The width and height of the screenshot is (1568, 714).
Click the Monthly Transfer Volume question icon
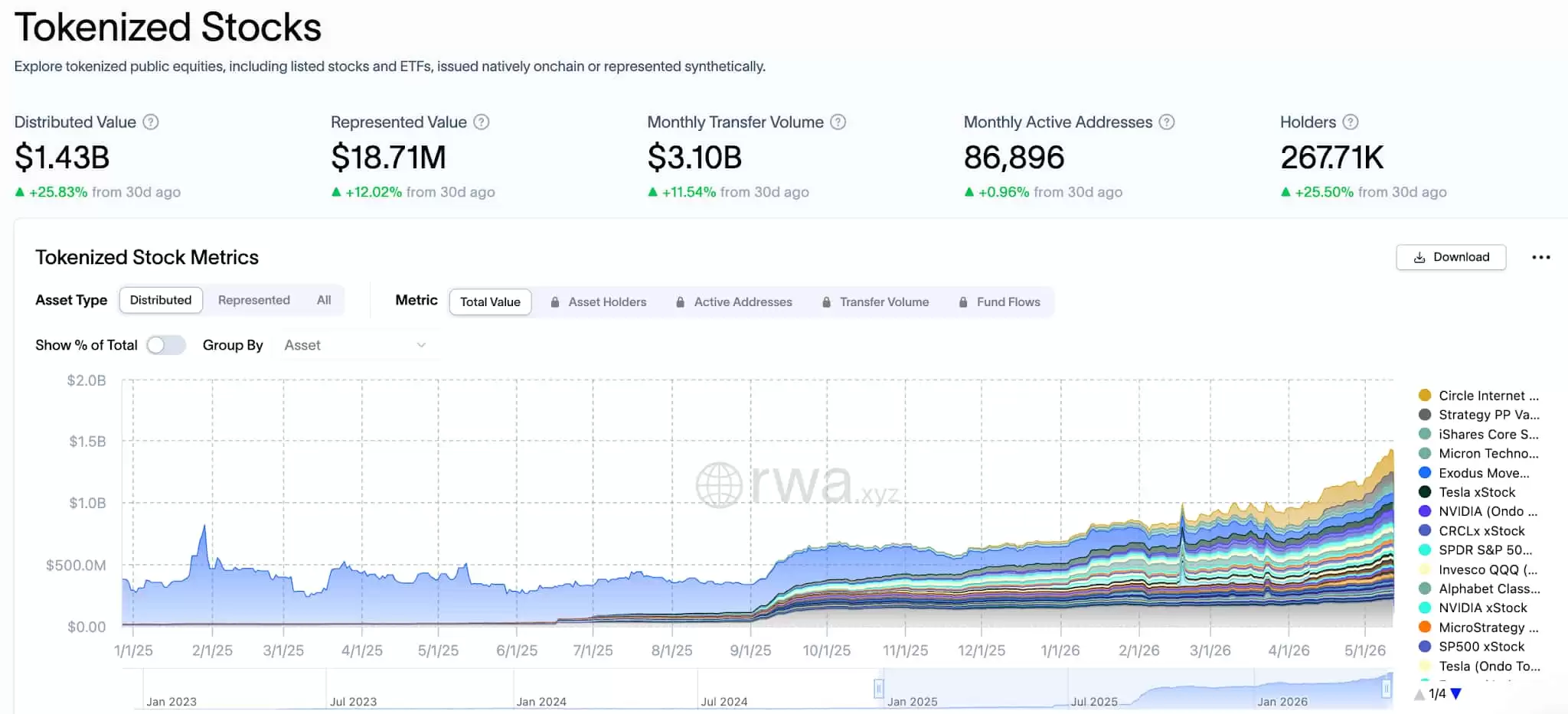click(x=838, y=122)
